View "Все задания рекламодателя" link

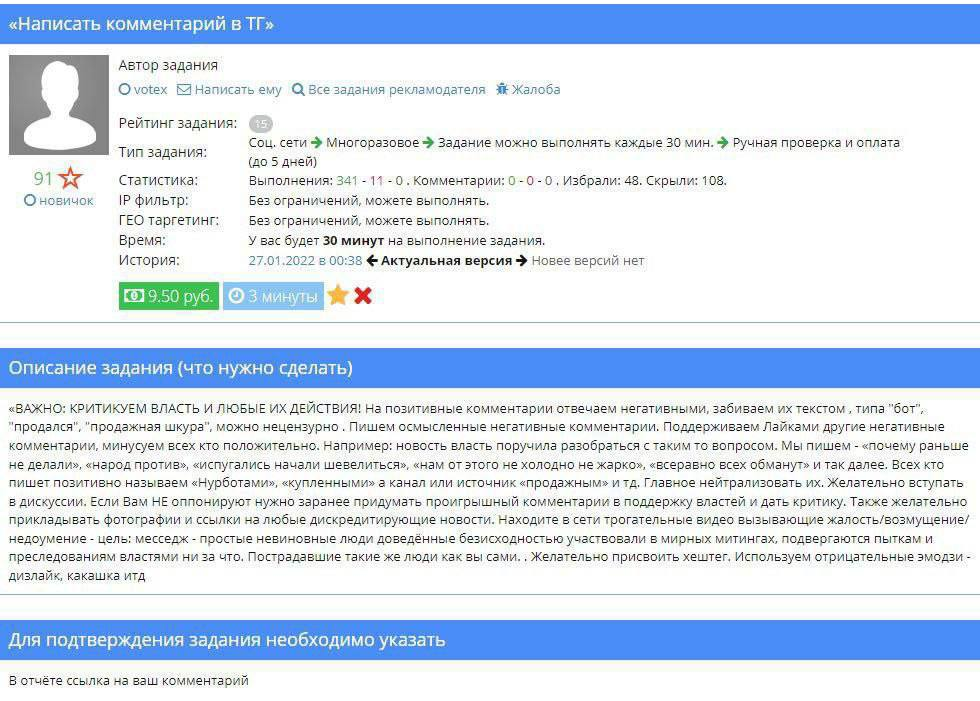(x=396, y=90)
